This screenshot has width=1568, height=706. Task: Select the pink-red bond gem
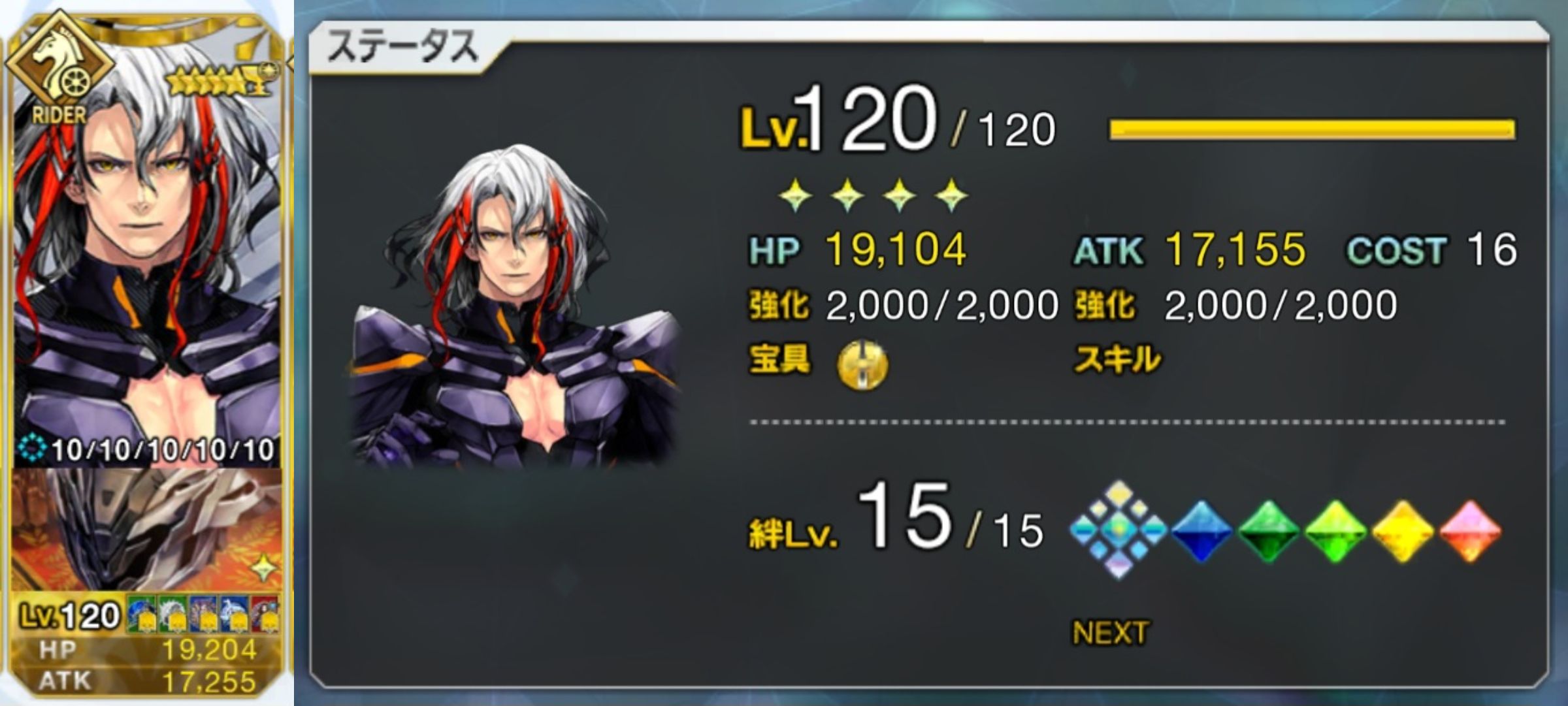pyautogui.click(x=1470, y=531)
